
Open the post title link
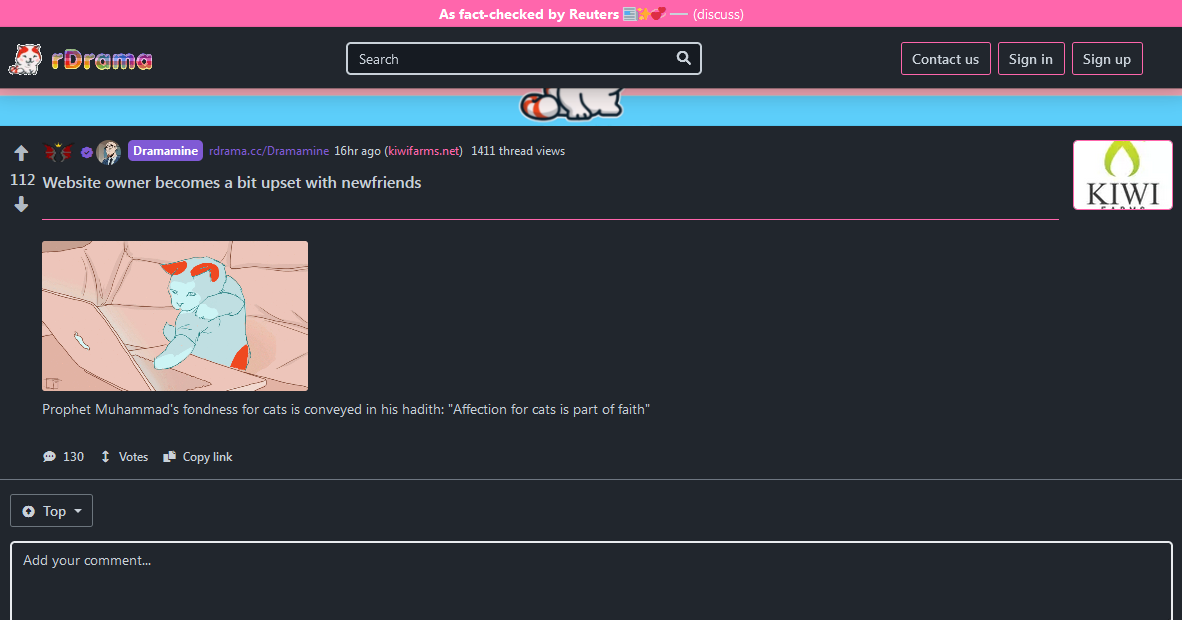point(232,183)
